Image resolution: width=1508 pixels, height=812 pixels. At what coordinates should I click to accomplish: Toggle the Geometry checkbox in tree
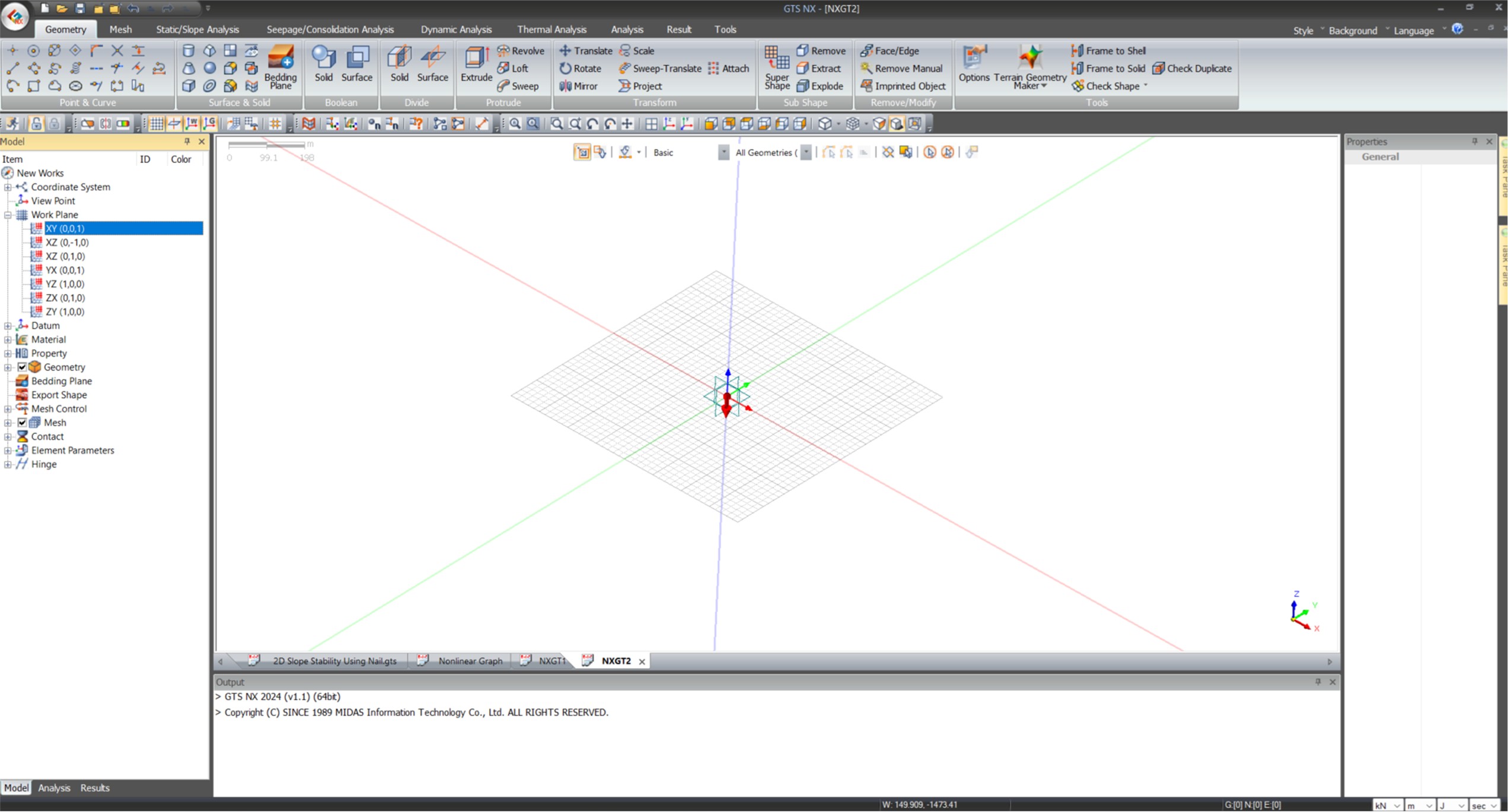point(22,367)
